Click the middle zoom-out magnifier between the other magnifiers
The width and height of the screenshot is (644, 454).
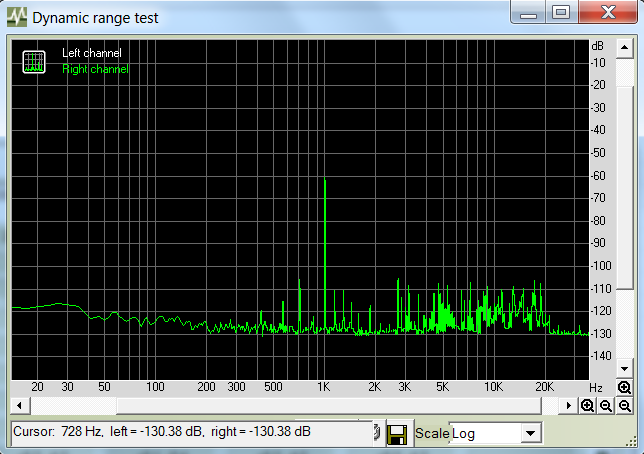coord(606,406)
